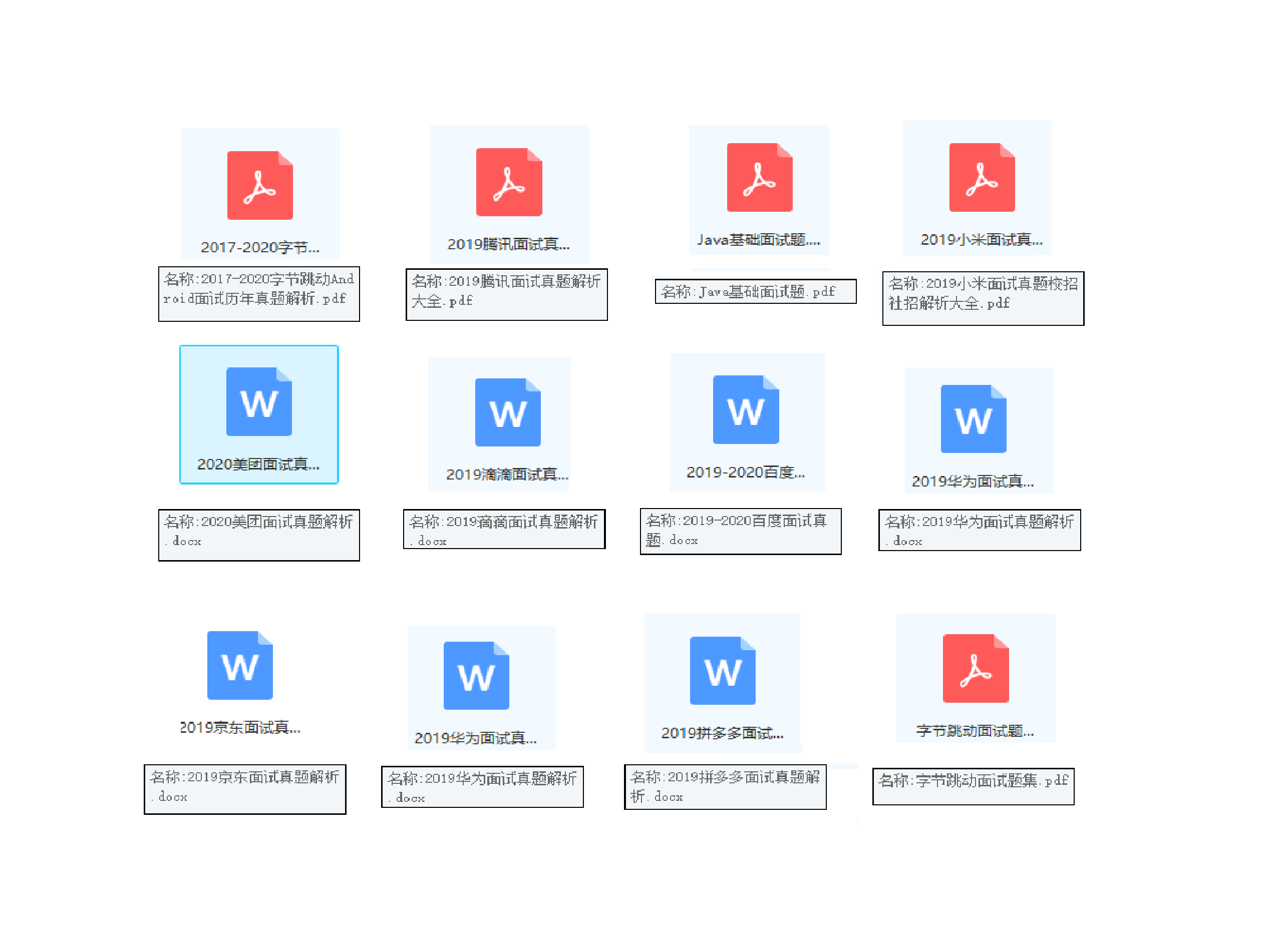
Task: Select the 2019拼多多面试 Word document icon
Action: (722, 670)
